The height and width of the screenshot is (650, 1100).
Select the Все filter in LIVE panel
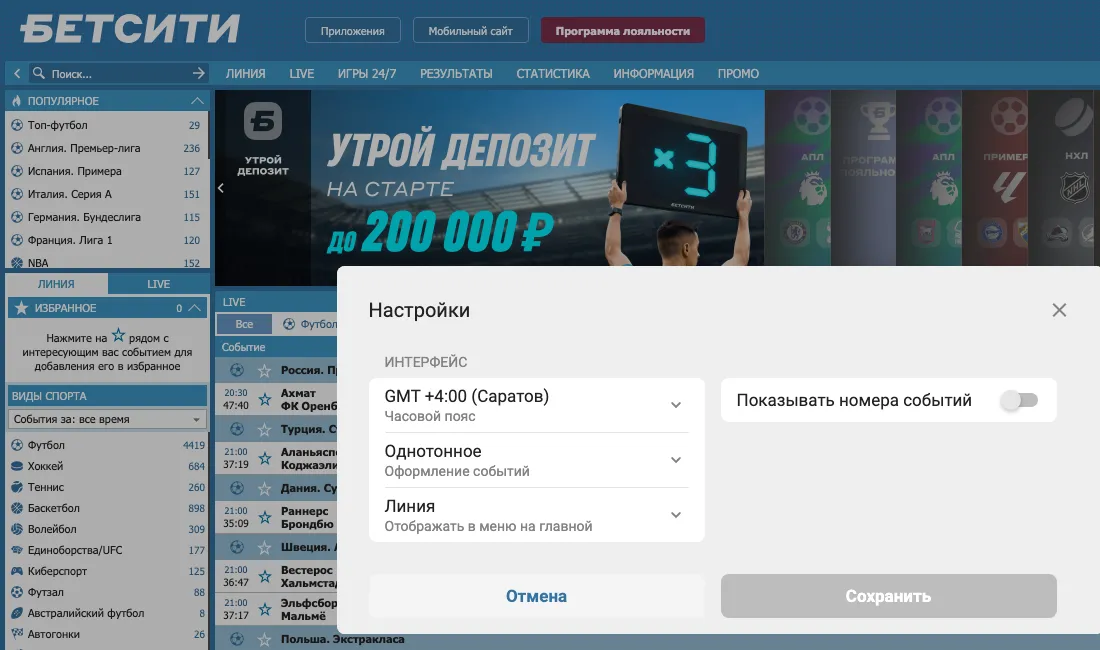click(244, 324)
